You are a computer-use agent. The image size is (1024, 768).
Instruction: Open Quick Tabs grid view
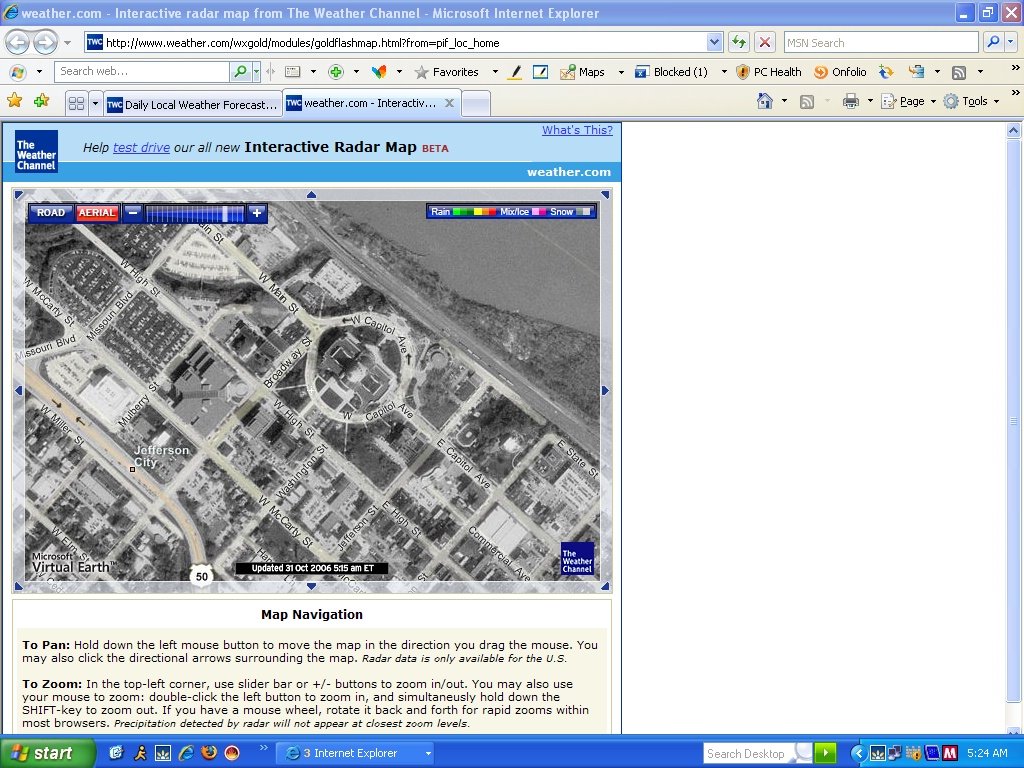[76, 103]
